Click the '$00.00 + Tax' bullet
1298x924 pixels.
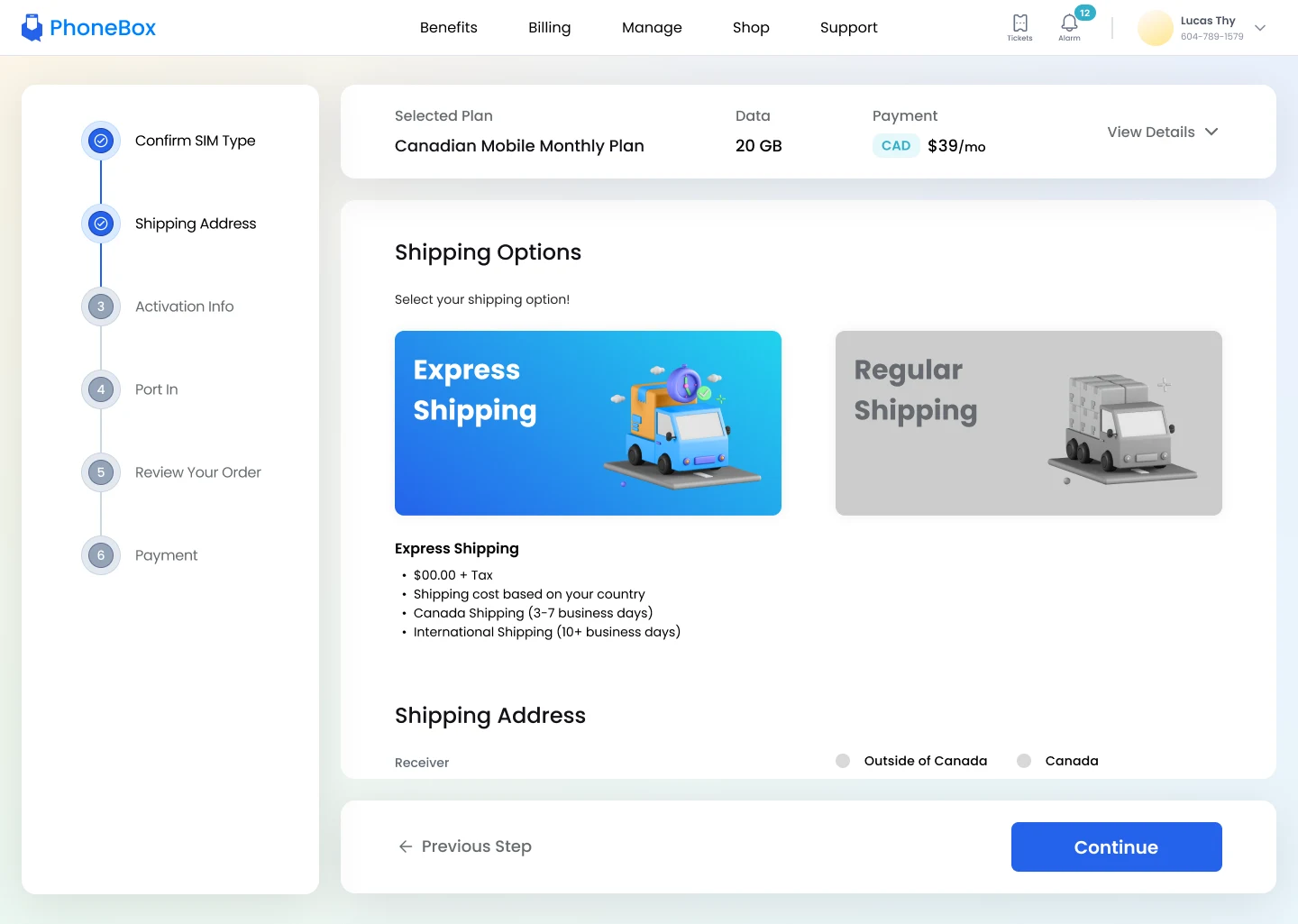[453, 575]
